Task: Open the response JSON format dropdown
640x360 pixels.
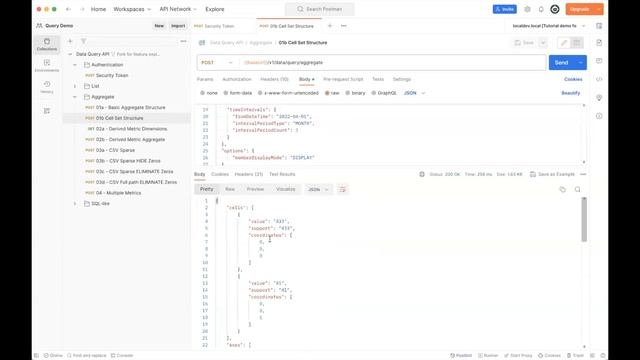Action: (x=318, y=189)
